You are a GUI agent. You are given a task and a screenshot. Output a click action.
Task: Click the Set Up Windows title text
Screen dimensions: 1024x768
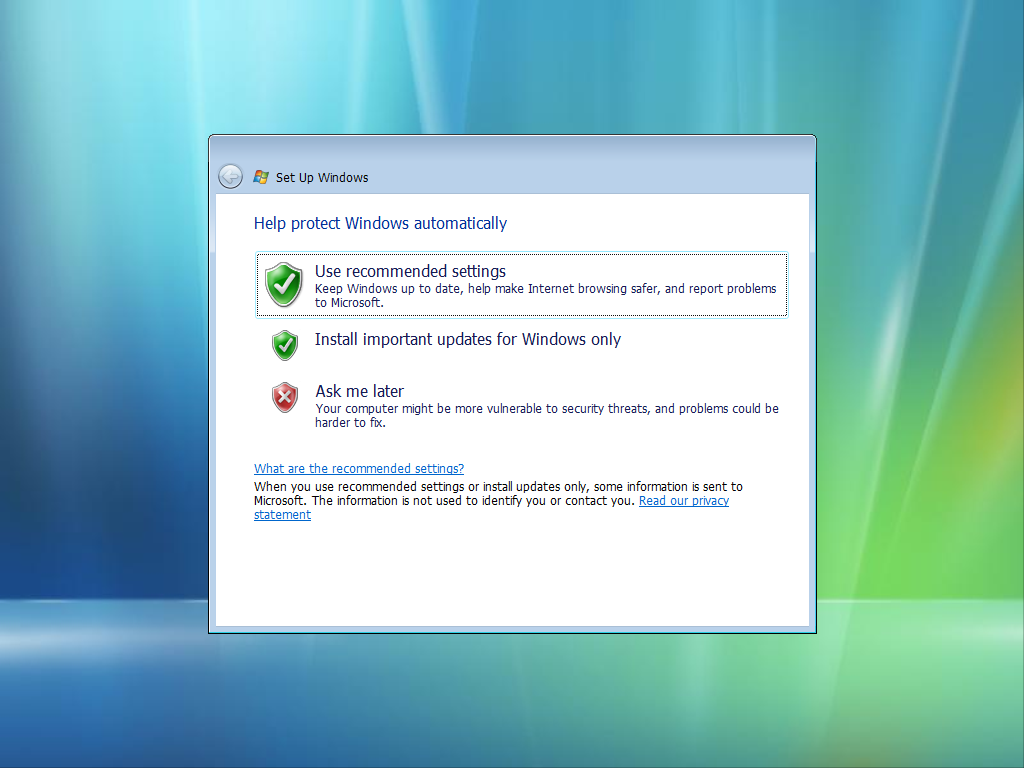point(322,178)
